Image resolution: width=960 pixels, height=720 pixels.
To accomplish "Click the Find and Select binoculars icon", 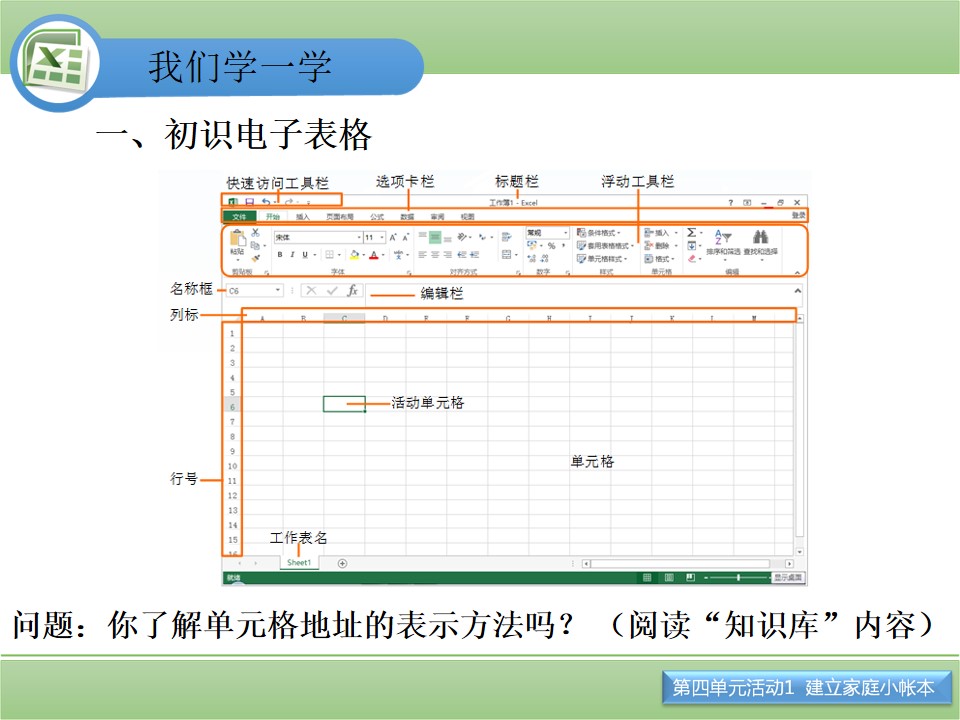I will click(760, 236).
